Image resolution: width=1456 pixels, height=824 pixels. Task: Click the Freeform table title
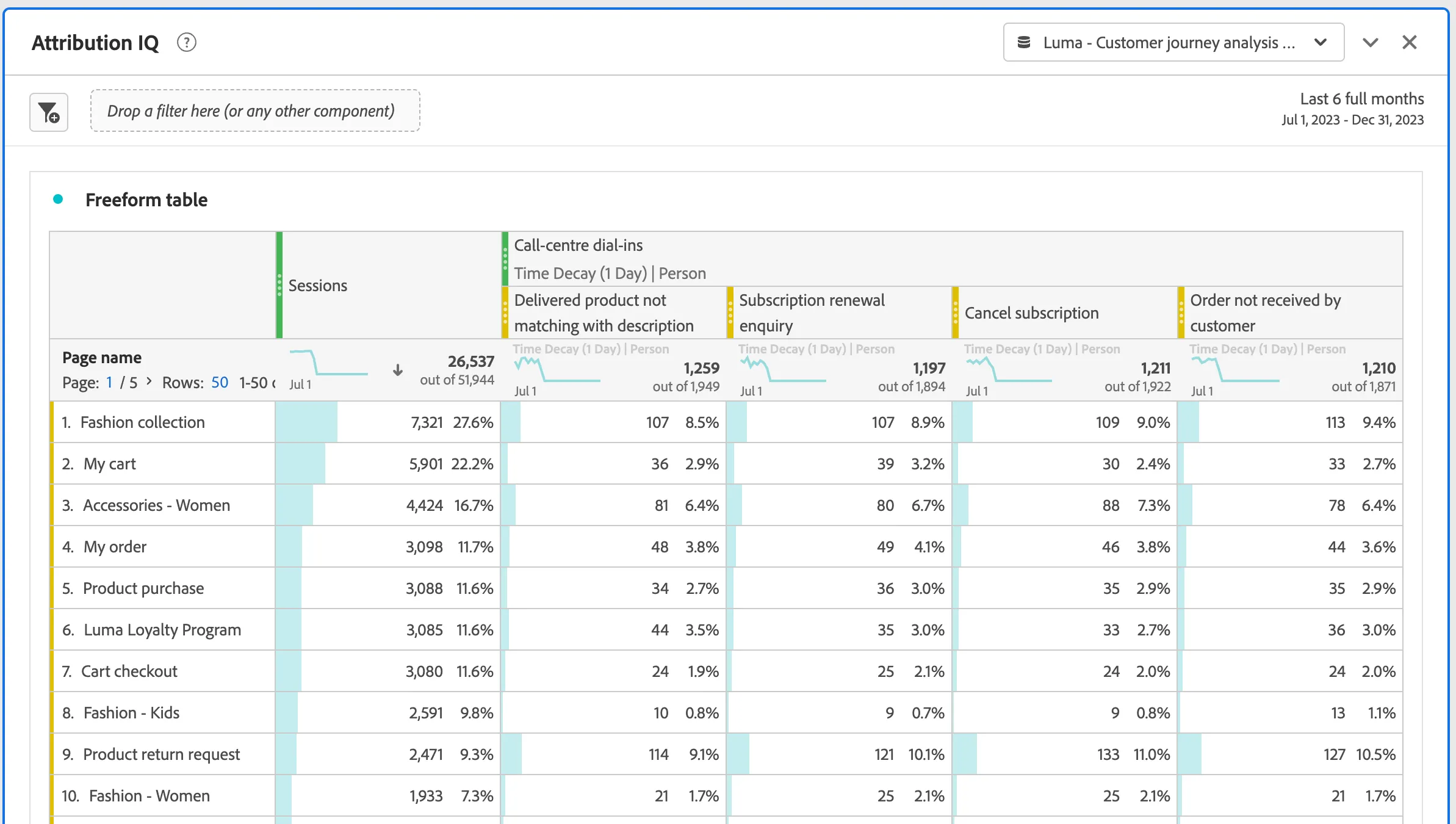[x=146, y=200]
